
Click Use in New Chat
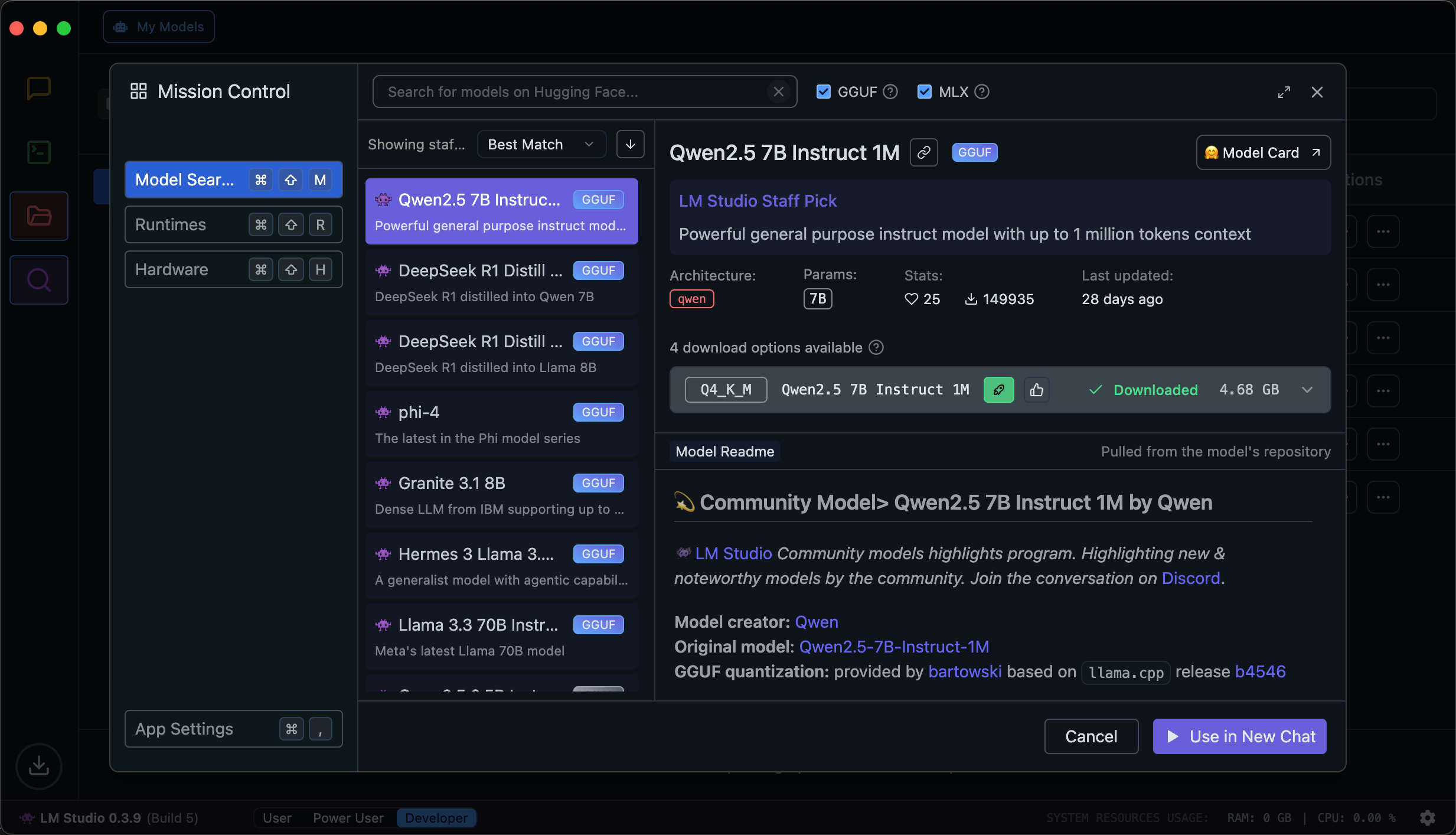(1240, 736)
